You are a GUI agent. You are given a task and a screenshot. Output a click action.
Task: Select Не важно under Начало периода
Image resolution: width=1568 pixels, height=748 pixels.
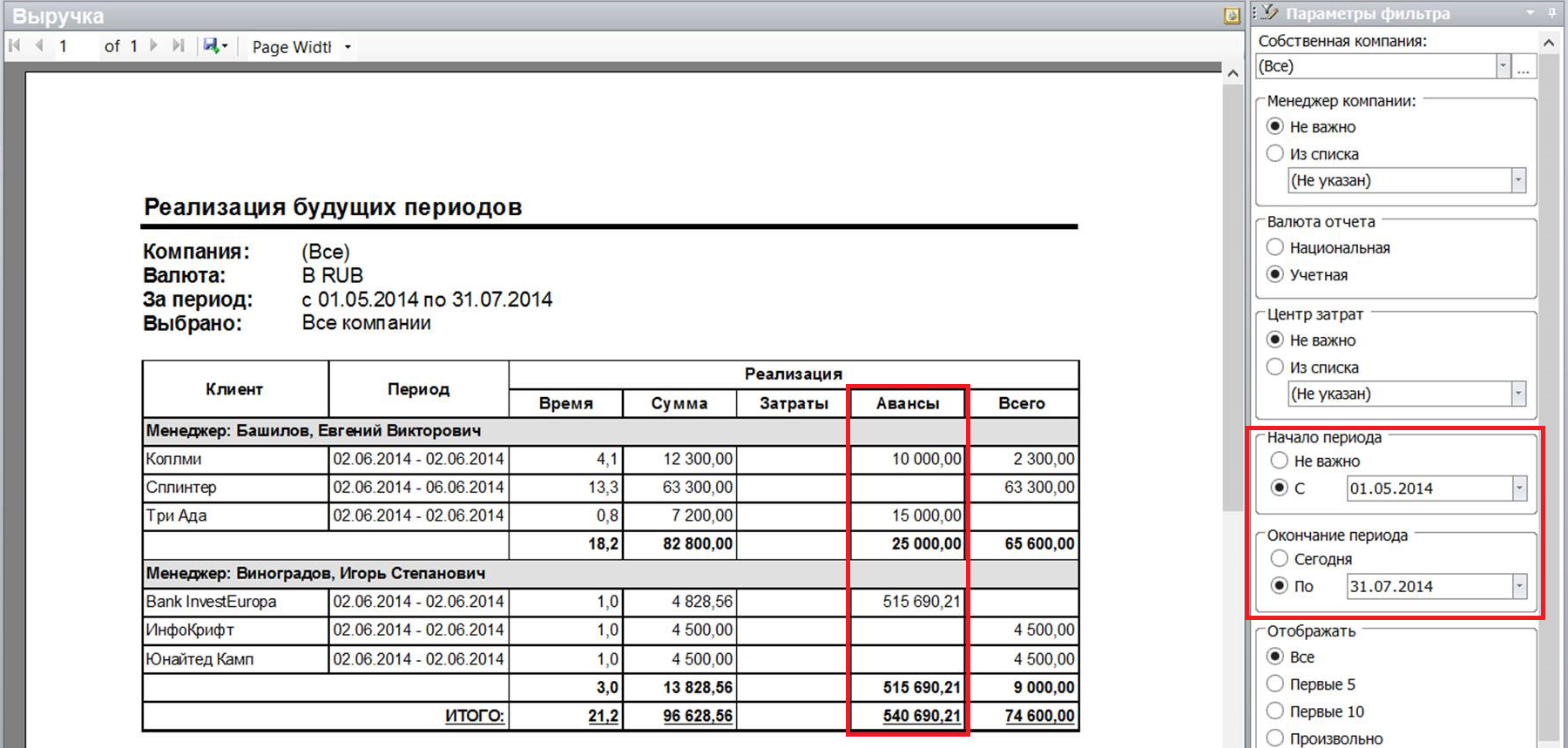pyautogui.click(x=1279, y=461)
